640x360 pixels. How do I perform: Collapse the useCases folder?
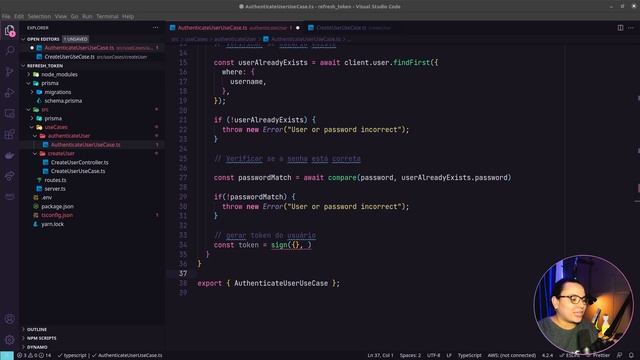(56, 127)
